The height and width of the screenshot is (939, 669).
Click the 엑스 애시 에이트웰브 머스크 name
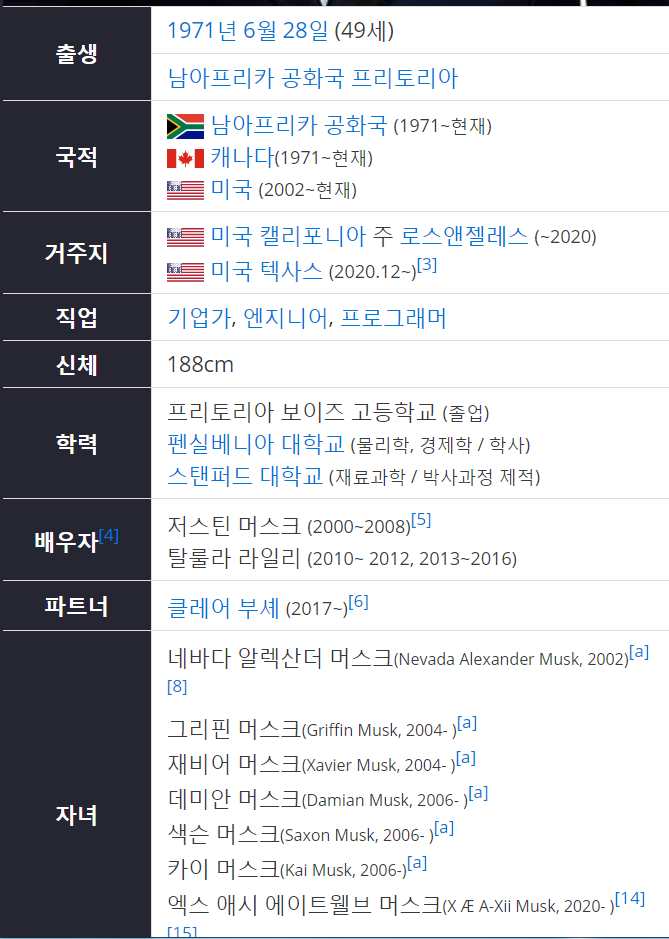[304, 904]
